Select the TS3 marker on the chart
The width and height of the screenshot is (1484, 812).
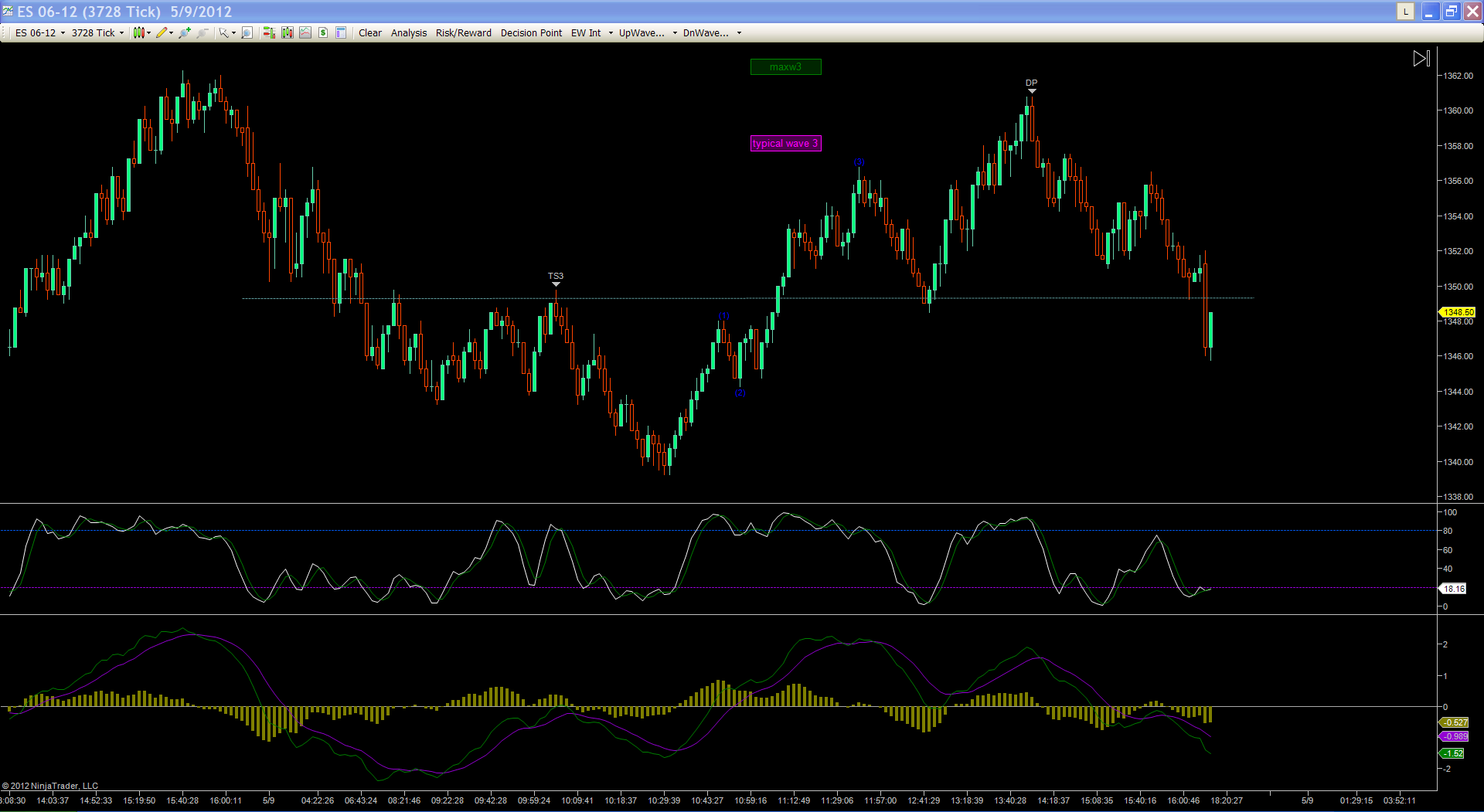[556, 279]
